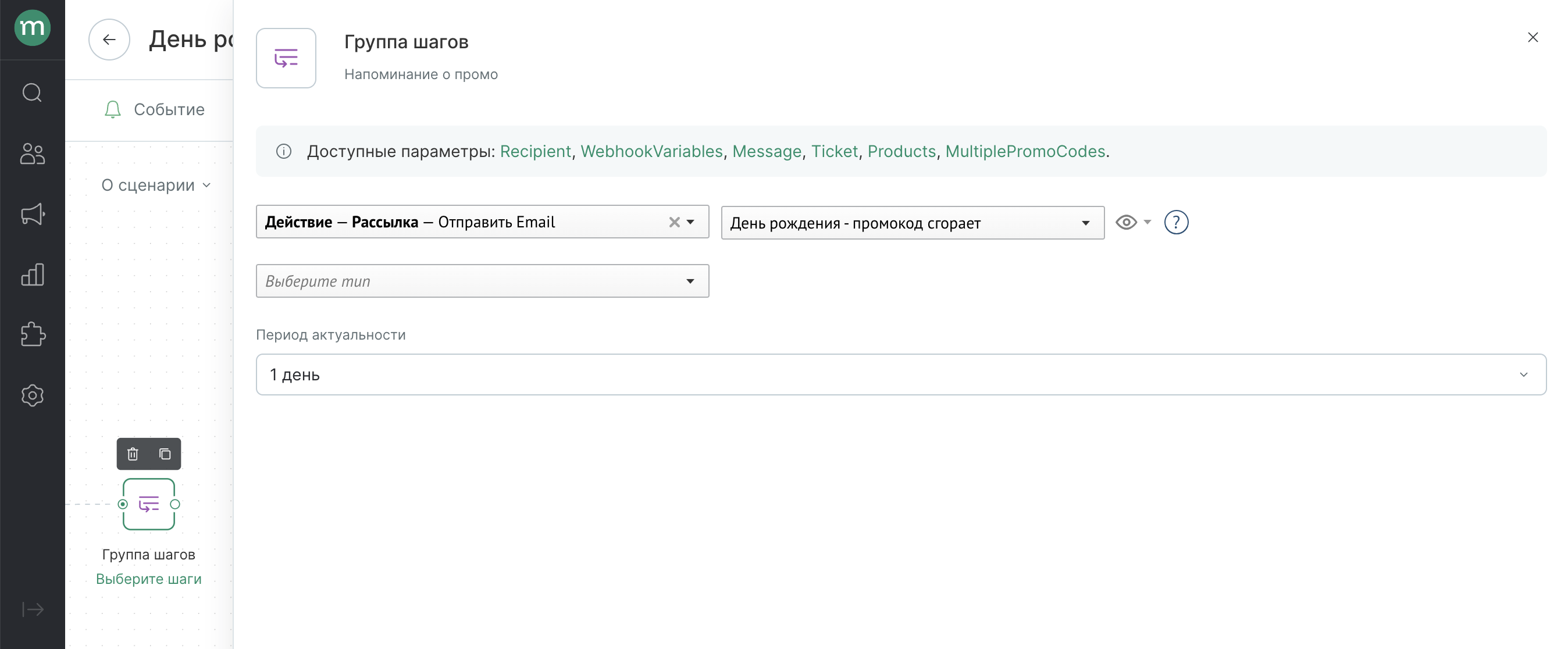Open the День рождения - промокод сгорает dropdown
This screenshot has height=649, width=1568.
coord(913,223)
